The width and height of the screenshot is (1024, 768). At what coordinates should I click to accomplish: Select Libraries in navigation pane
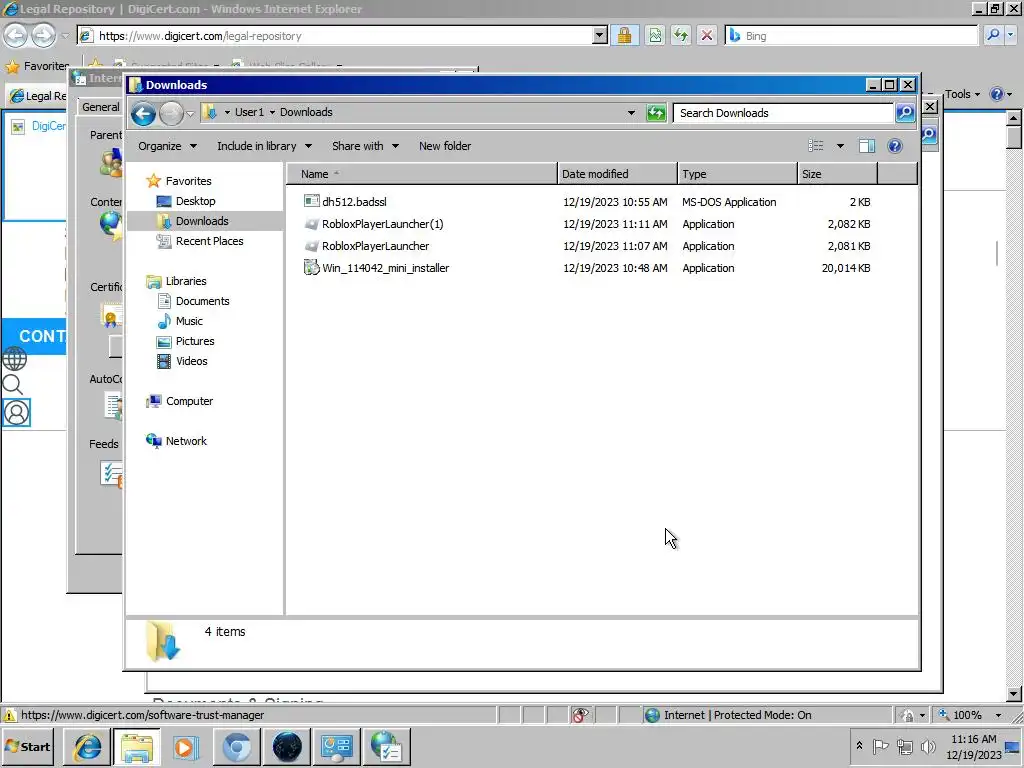click(x=185, y=281)
